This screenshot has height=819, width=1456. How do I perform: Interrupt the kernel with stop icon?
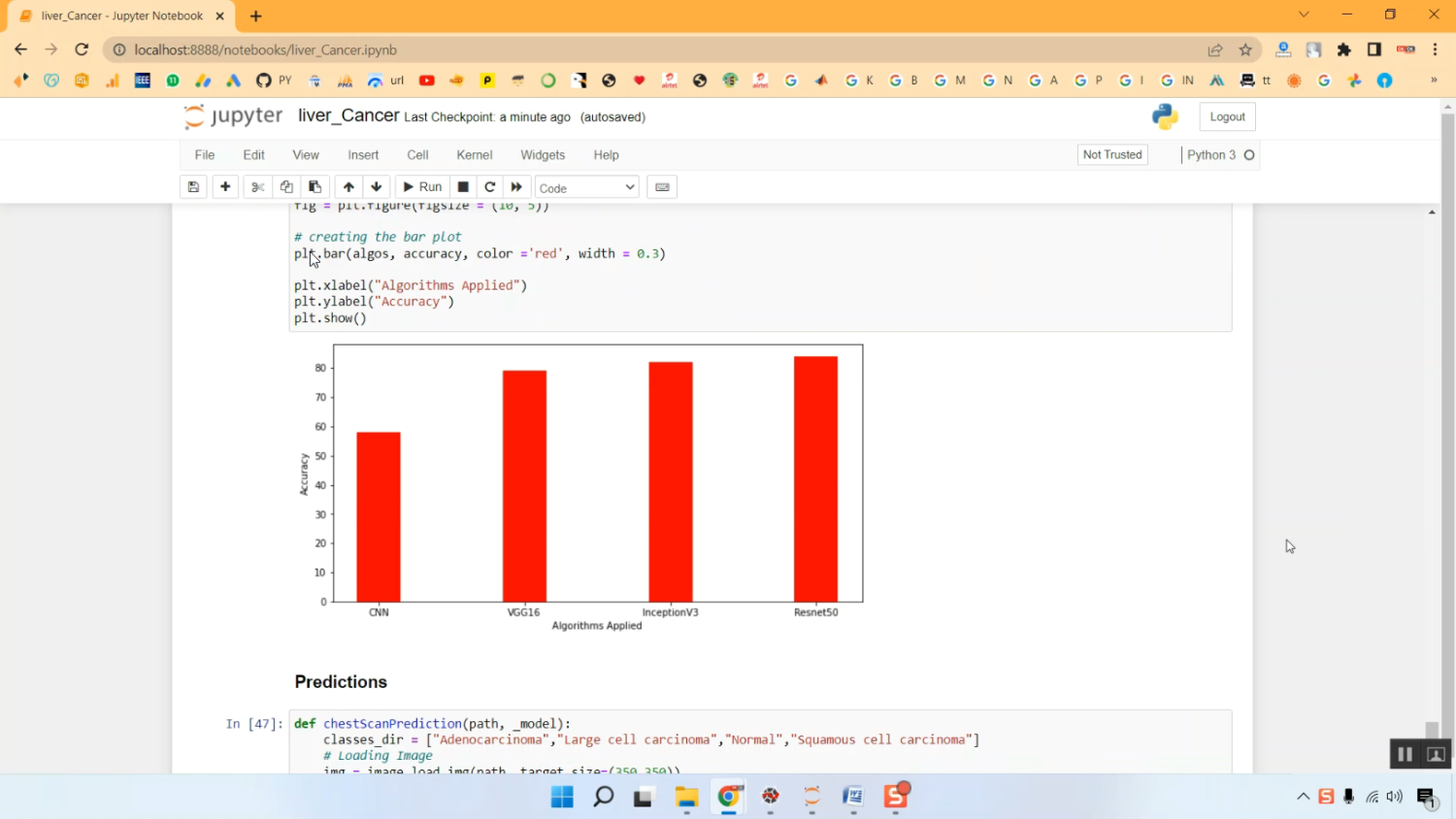tap(463, 187)
